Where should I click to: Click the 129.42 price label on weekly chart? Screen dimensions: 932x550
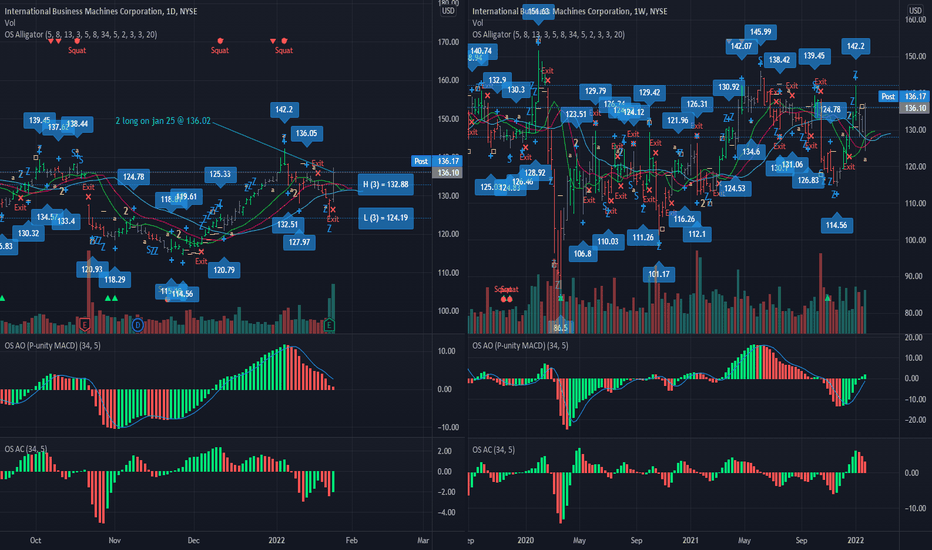(x=649, y=92)
